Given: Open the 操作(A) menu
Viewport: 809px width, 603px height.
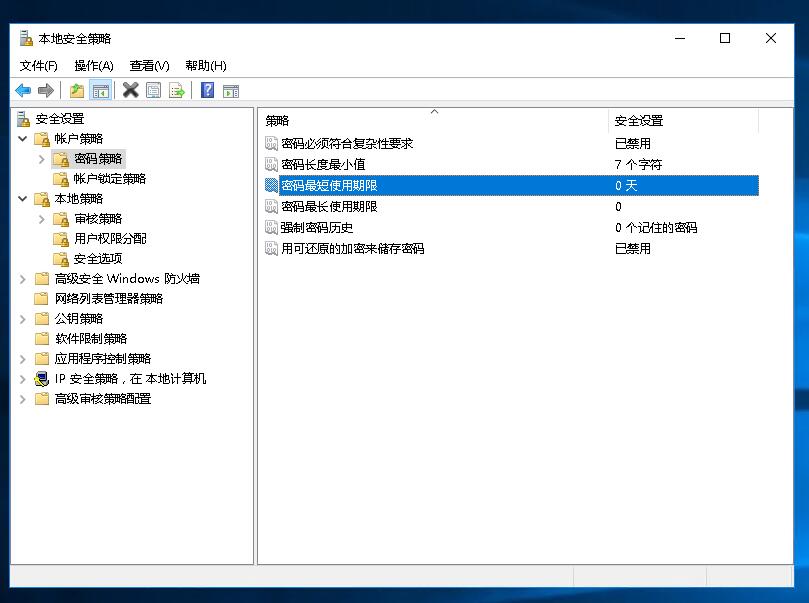Looking at the screenshot, I should (94, 66).
